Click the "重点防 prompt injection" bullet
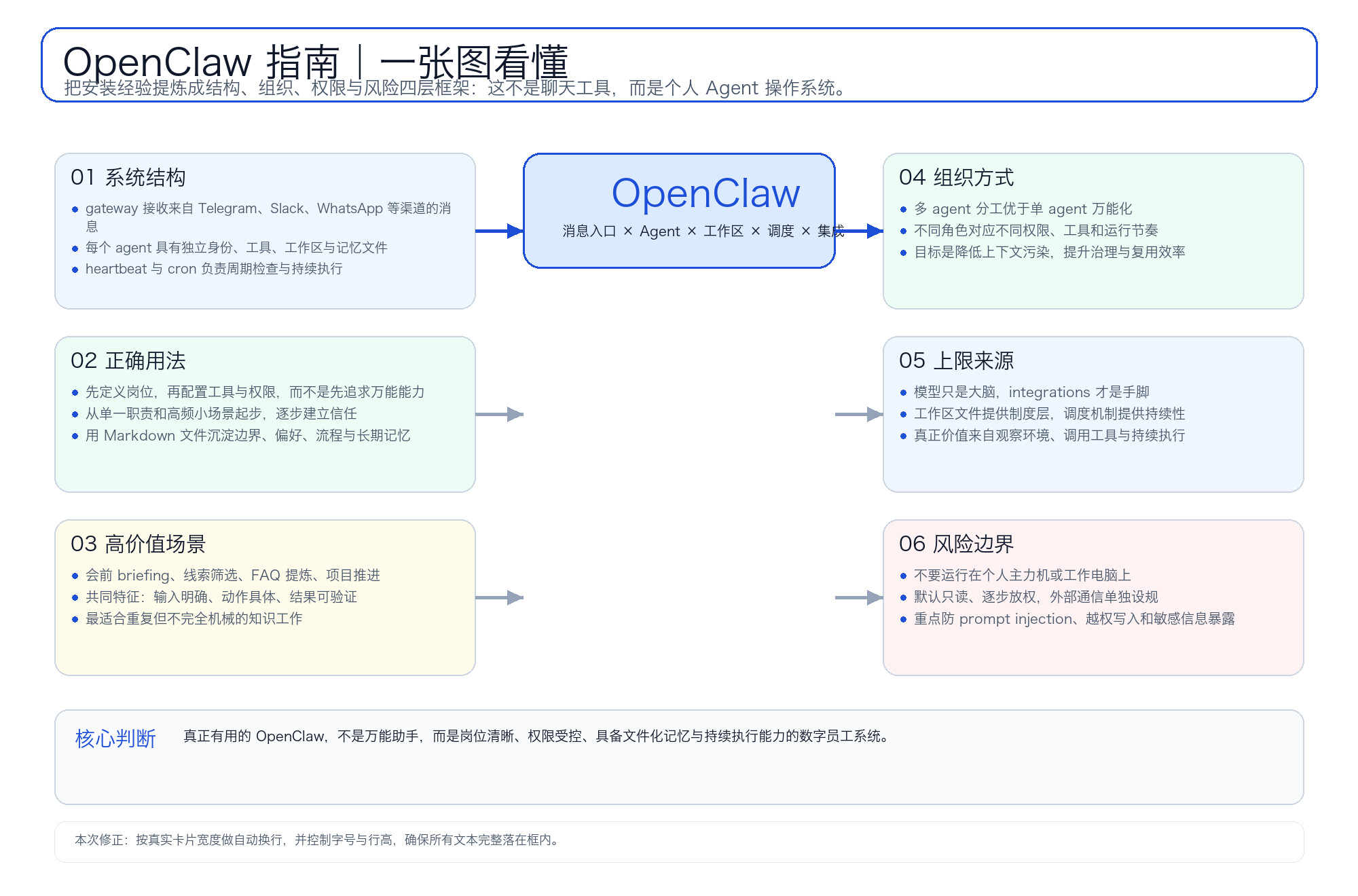 tap(1074, 619)
